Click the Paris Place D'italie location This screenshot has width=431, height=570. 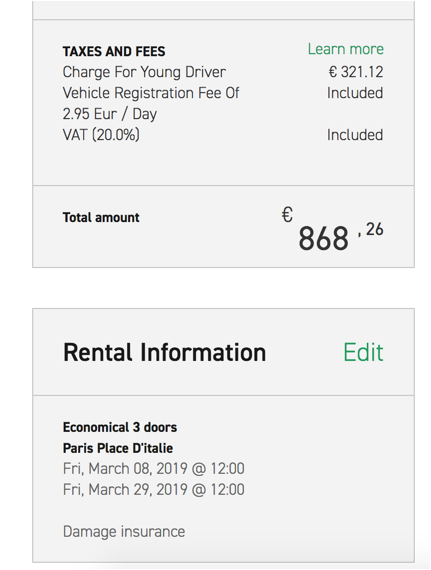click(x=118, y=448)
